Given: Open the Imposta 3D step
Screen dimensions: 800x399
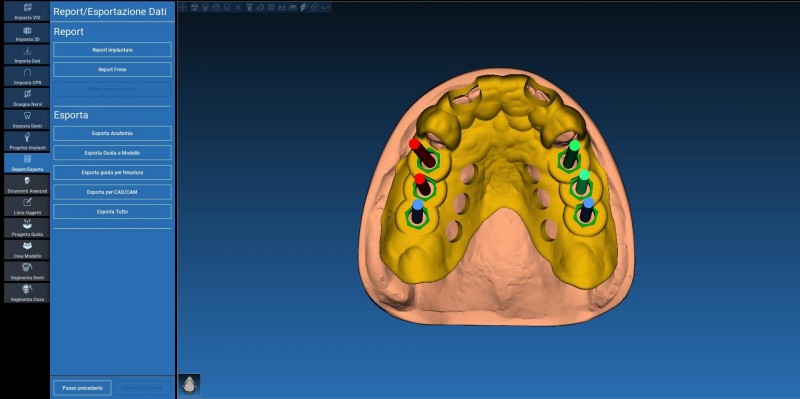Looking at the screenshot, I should [x=27, y=33].
